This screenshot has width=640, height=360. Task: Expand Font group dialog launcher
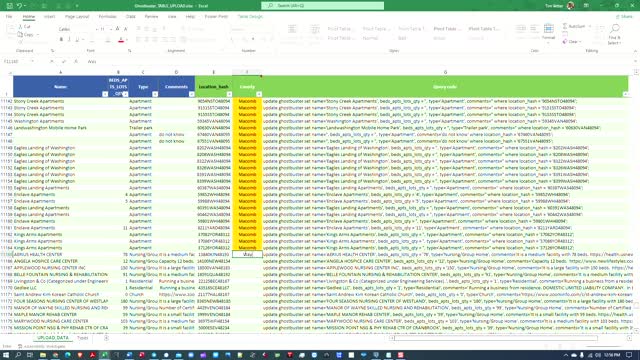coord(129,51)
